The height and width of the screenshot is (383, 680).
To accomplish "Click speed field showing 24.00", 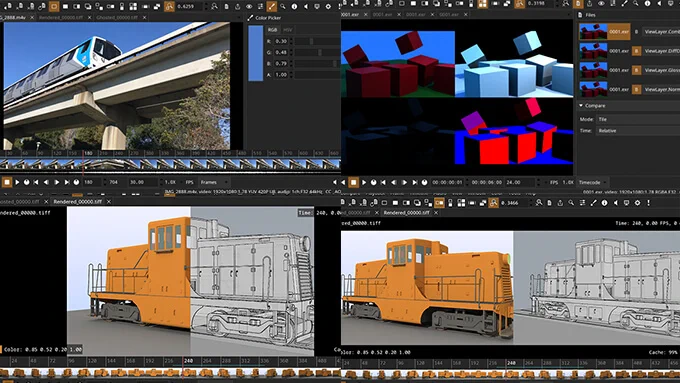I will [x=520, y=182].
